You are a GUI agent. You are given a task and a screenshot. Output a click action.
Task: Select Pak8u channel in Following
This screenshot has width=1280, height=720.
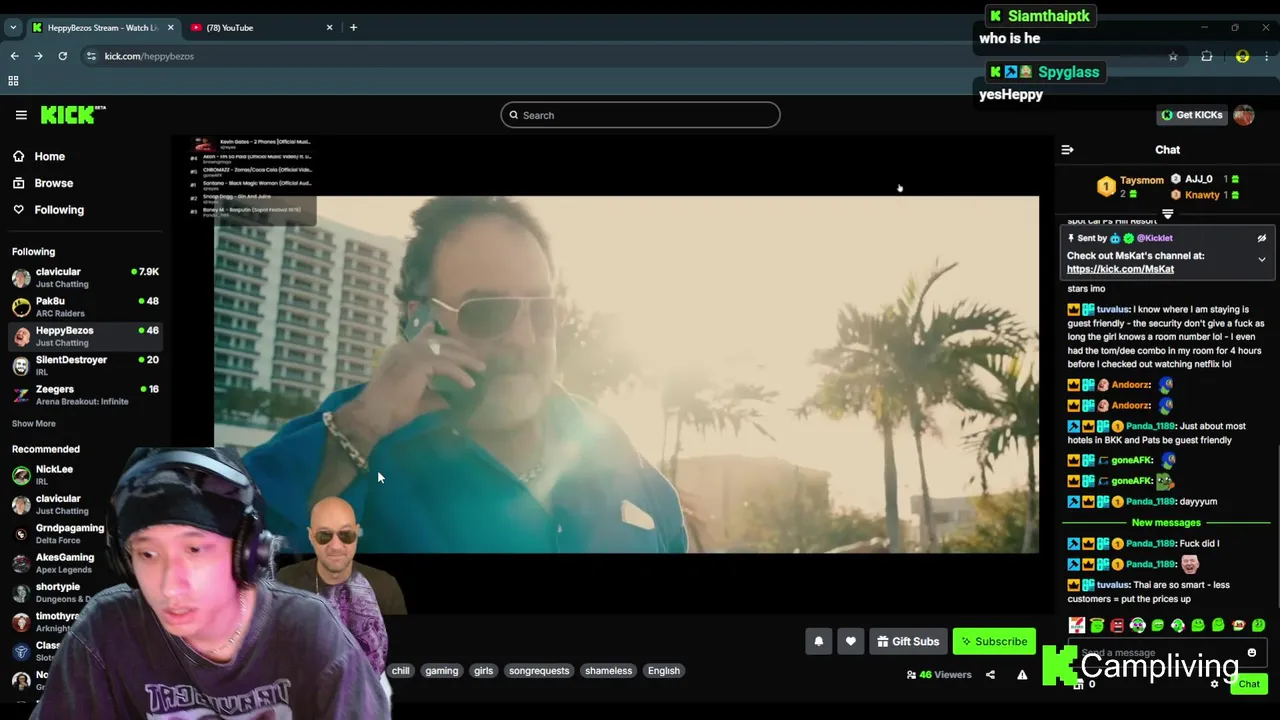click(85, 307)
